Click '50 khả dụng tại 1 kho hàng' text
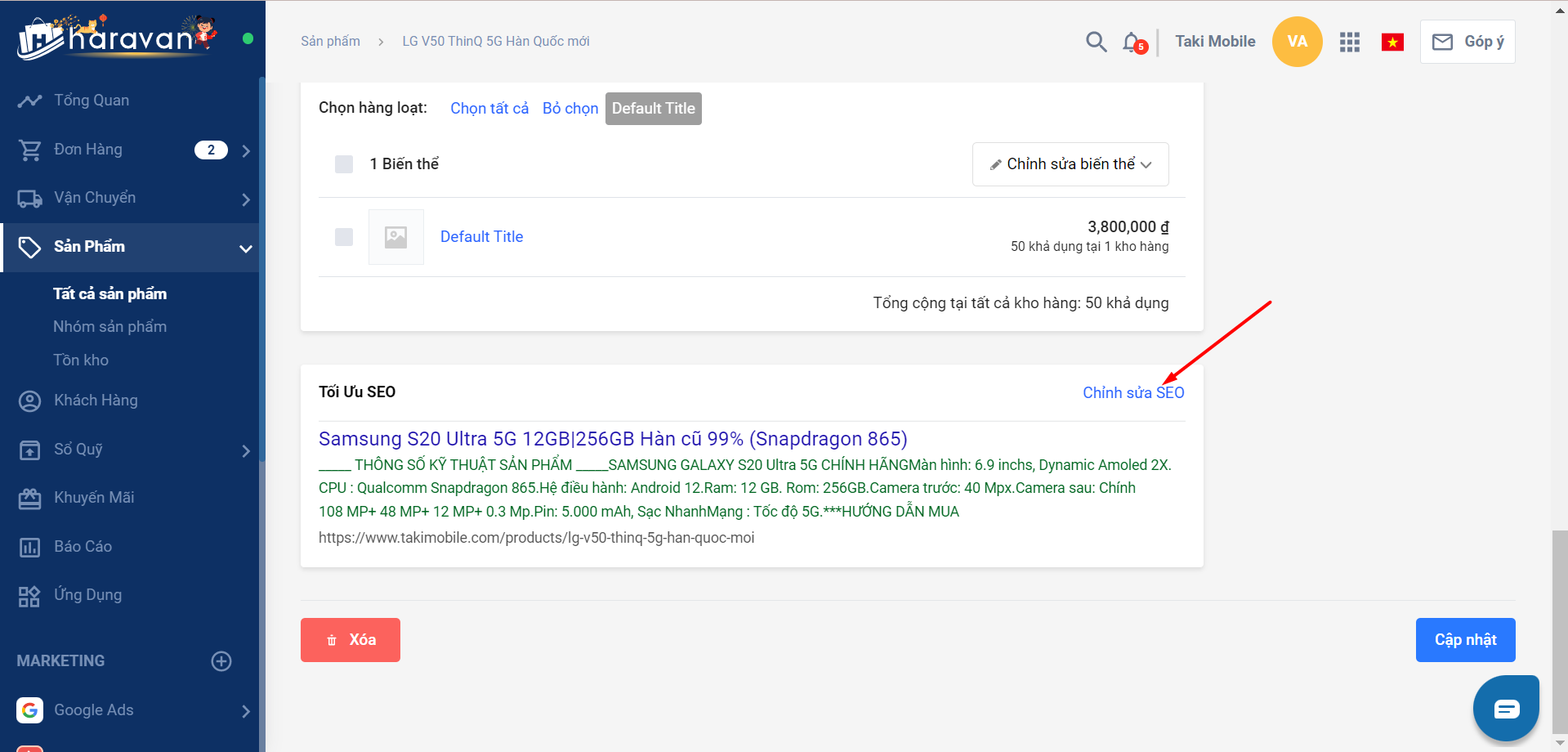 click(1089, 247)
